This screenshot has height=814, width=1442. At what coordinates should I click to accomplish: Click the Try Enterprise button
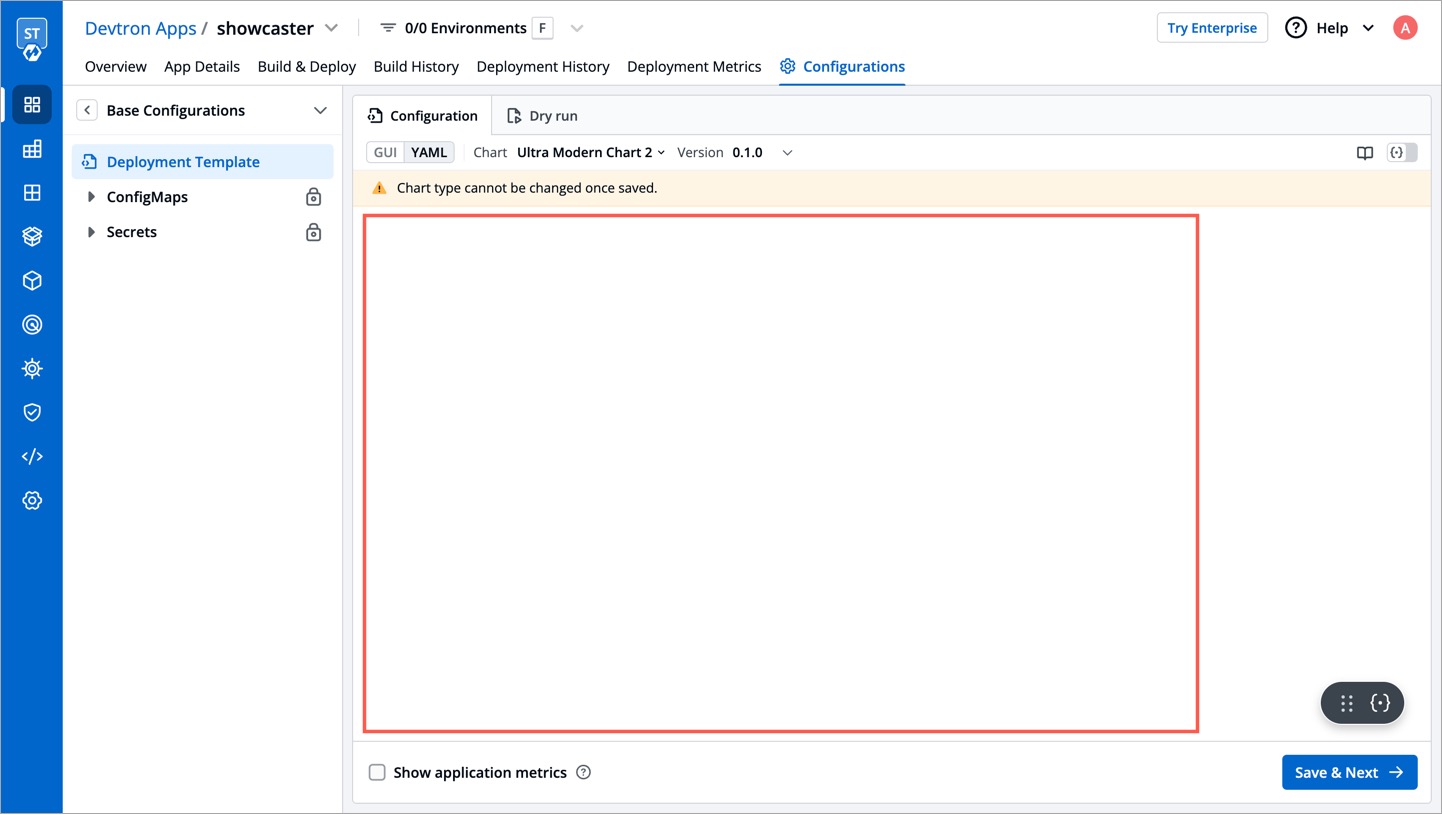pyautogui.click(x=1211, y=28)
